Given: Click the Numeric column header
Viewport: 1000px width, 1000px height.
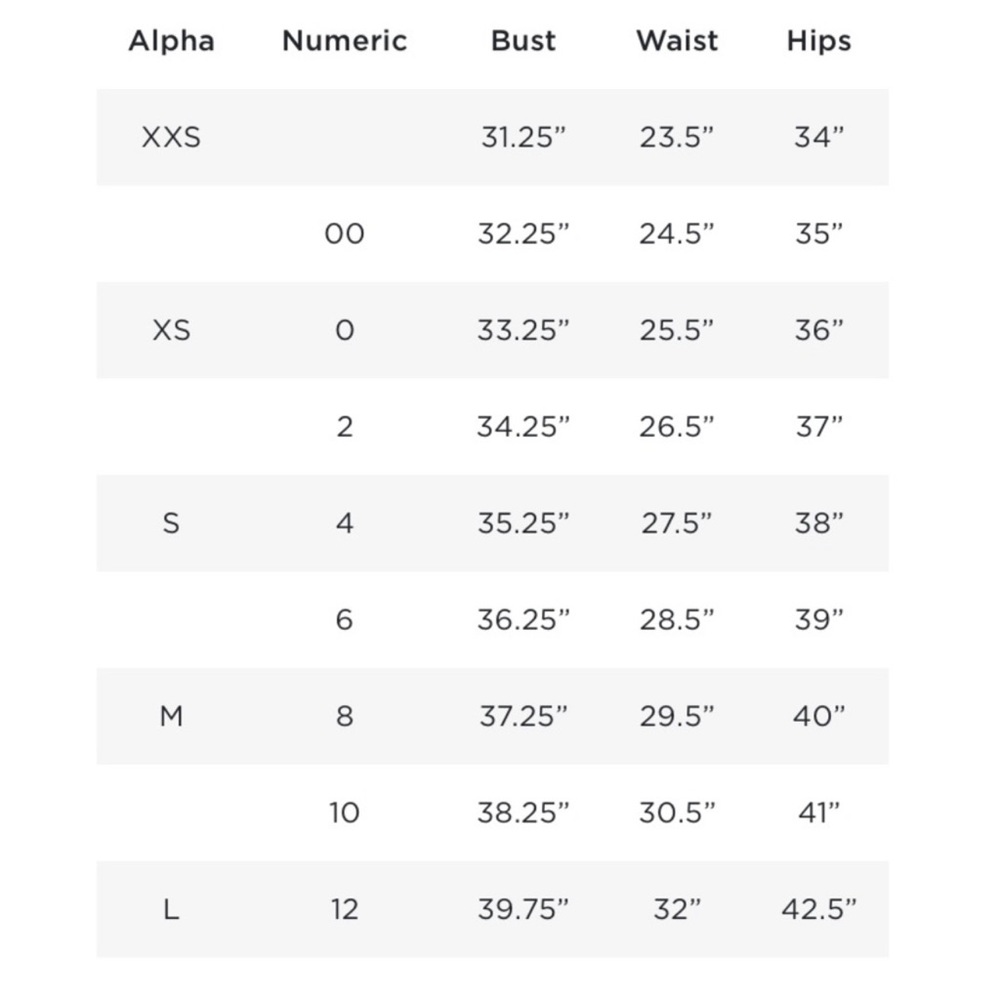Looking at the screenshot, I should coord(344,41).
